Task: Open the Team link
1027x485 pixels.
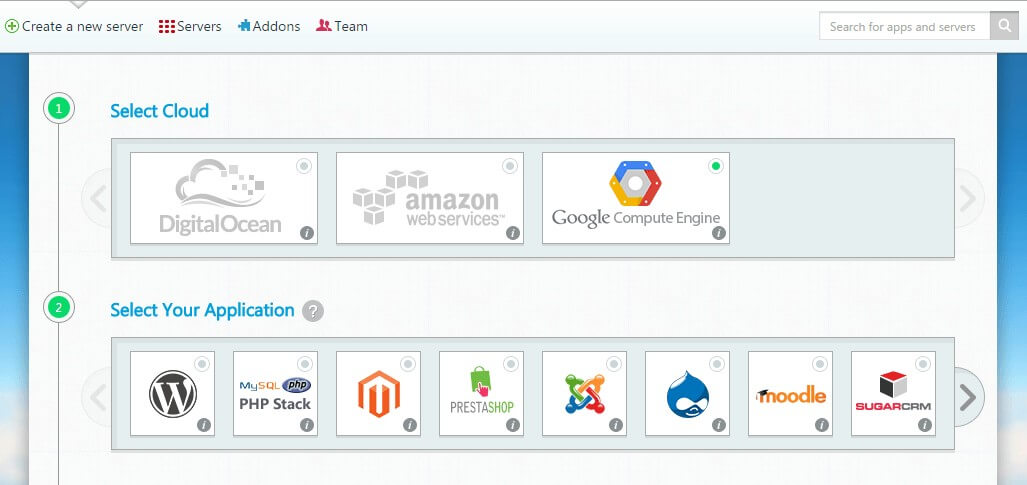Action: [342, 27]
